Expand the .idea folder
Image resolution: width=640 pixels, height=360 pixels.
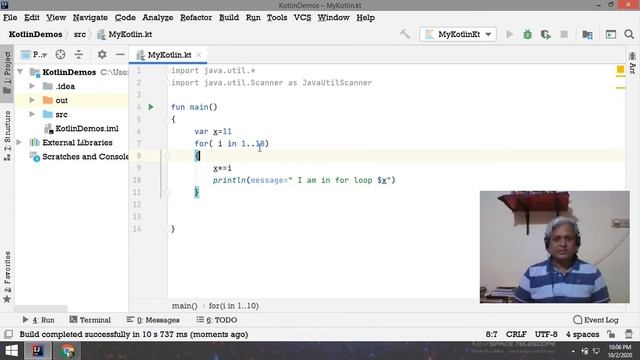click(x=32, y=86)
